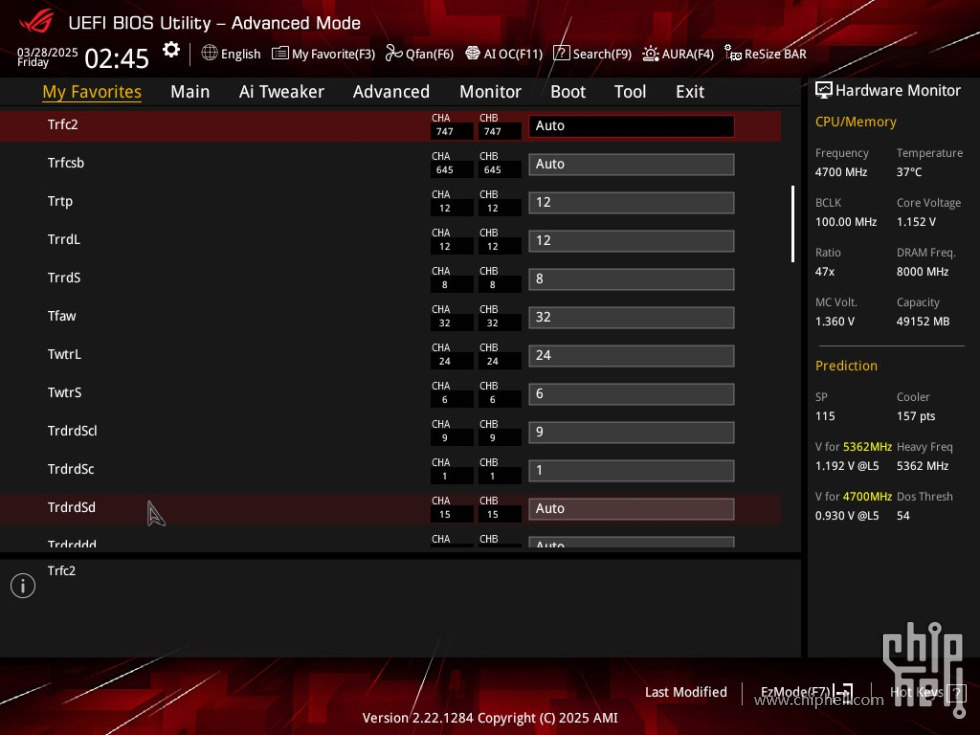Select the TrdrdSc row label

click(71, 469)
